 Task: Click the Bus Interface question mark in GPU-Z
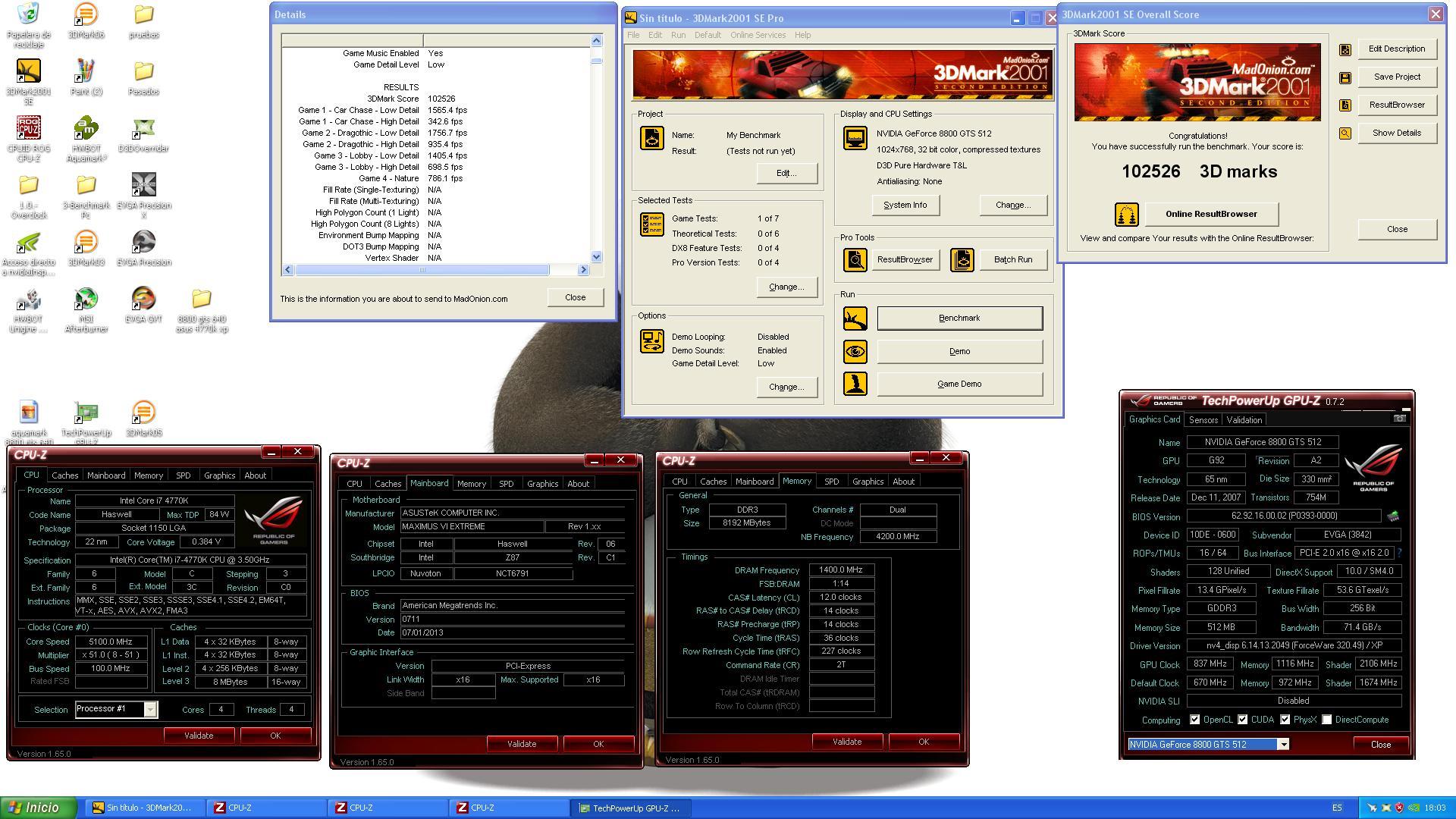click(1398, 554)
